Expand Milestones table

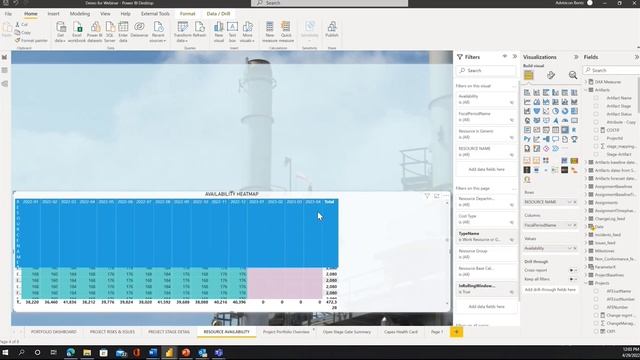tap(586, 251)
